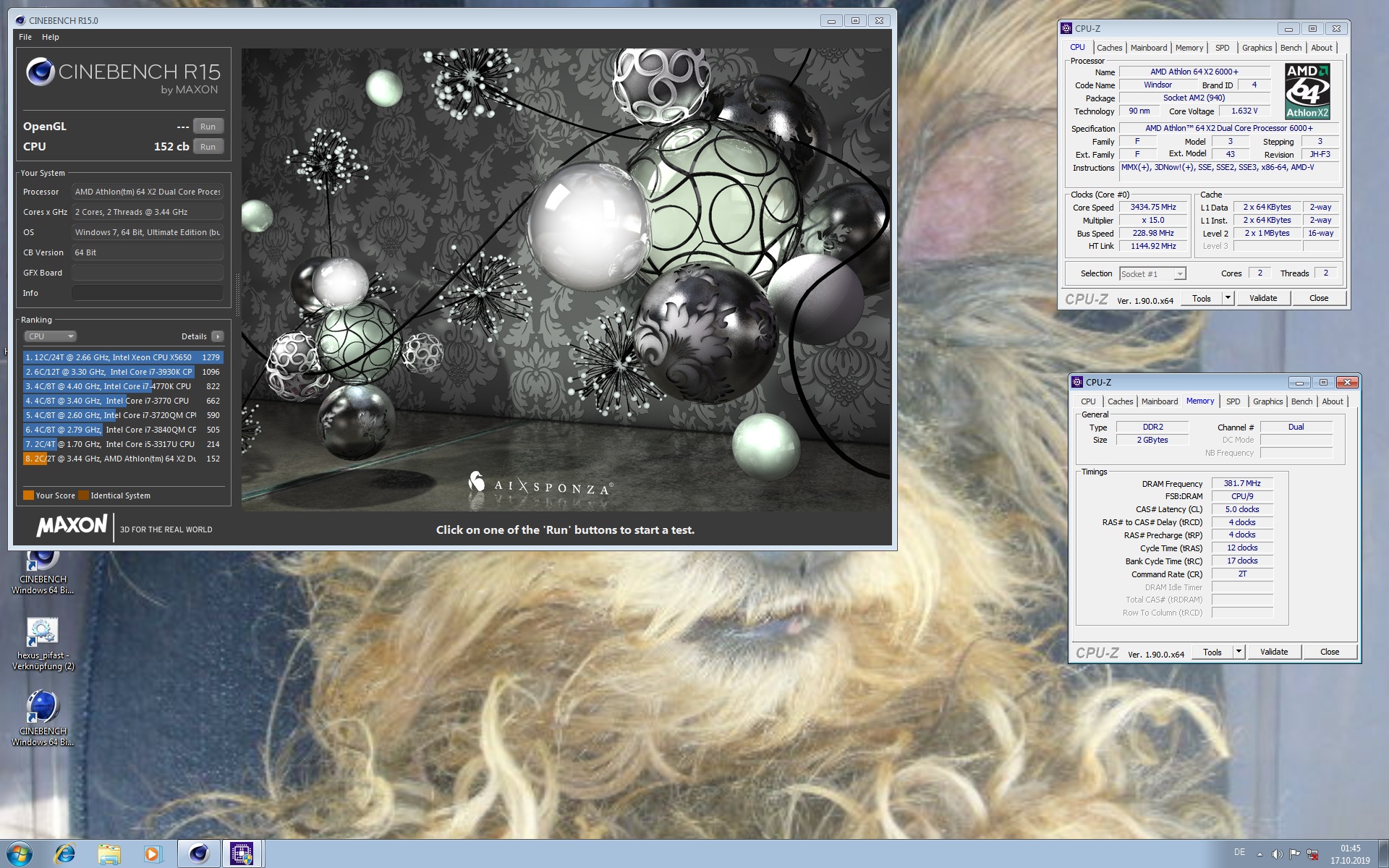Switch to SPD tab in upper CPU-Z
The height and width of the screenshot is (868, 1389).
(x=1222, y=48)
